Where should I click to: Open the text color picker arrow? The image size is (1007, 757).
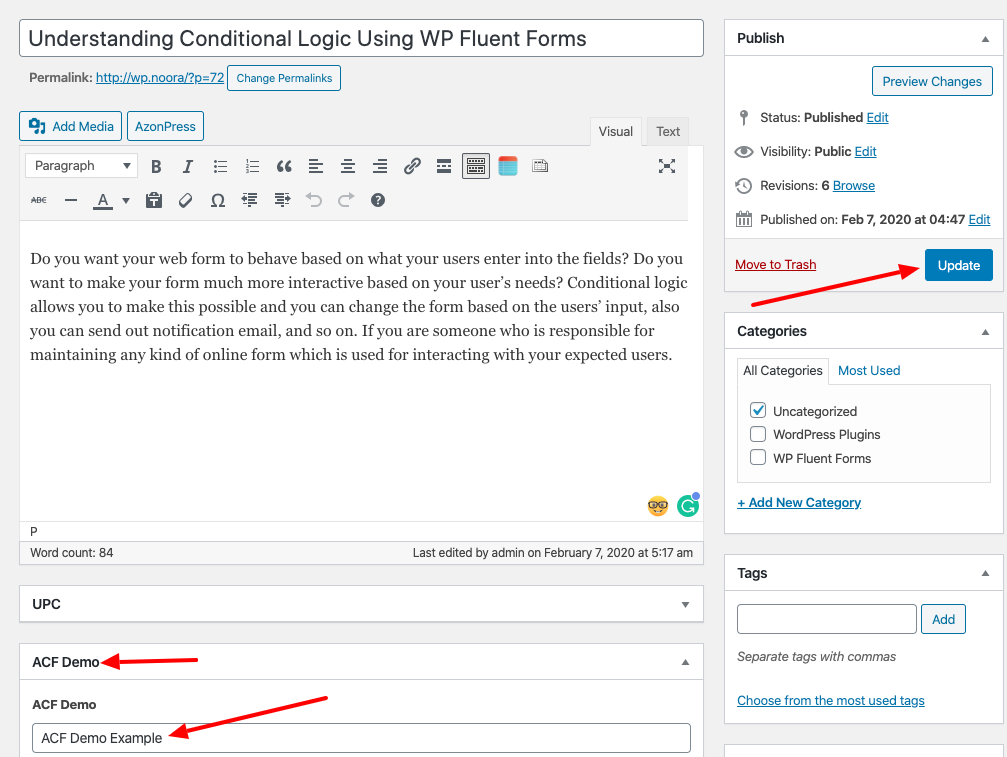(126, 200)
